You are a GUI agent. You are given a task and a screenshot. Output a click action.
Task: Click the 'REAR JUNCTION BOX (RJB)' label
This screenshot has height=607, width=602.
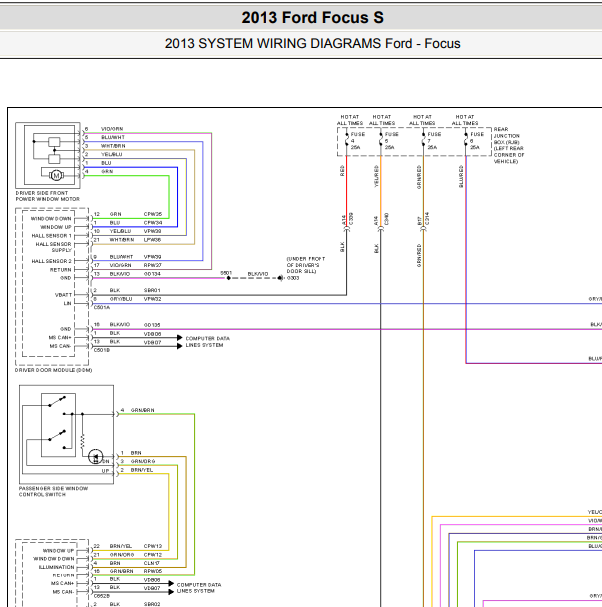(x=509, y=145)
